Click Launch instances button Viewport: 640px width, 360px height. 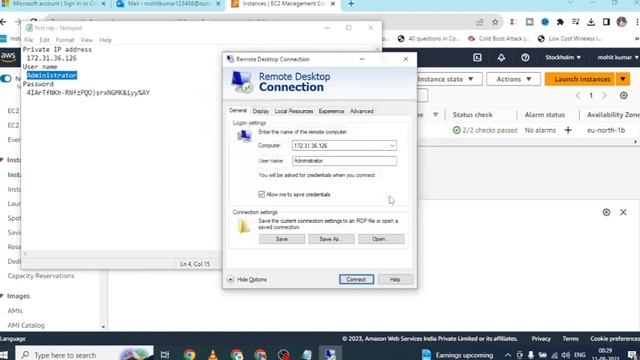pyautogui.click(x=580, y=79)
